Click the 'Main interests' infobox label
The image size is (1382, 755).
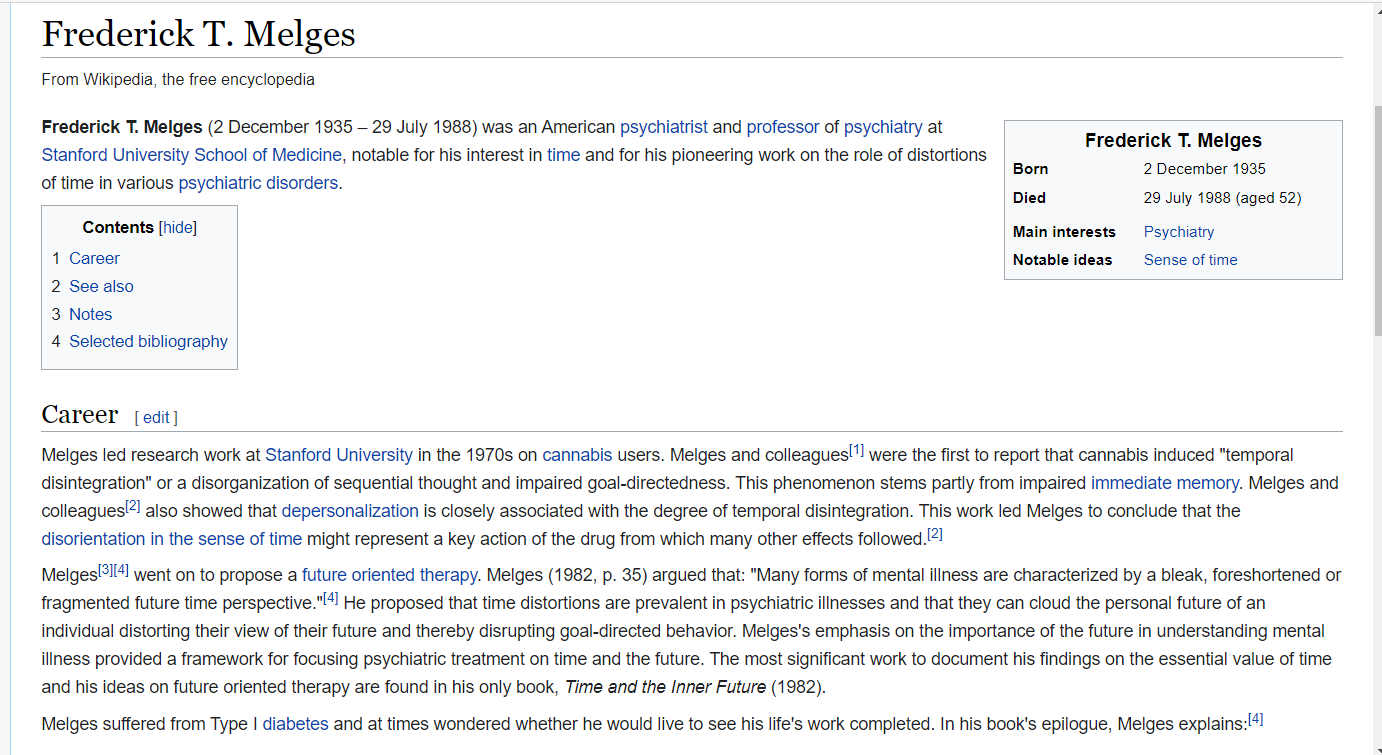1064,232
